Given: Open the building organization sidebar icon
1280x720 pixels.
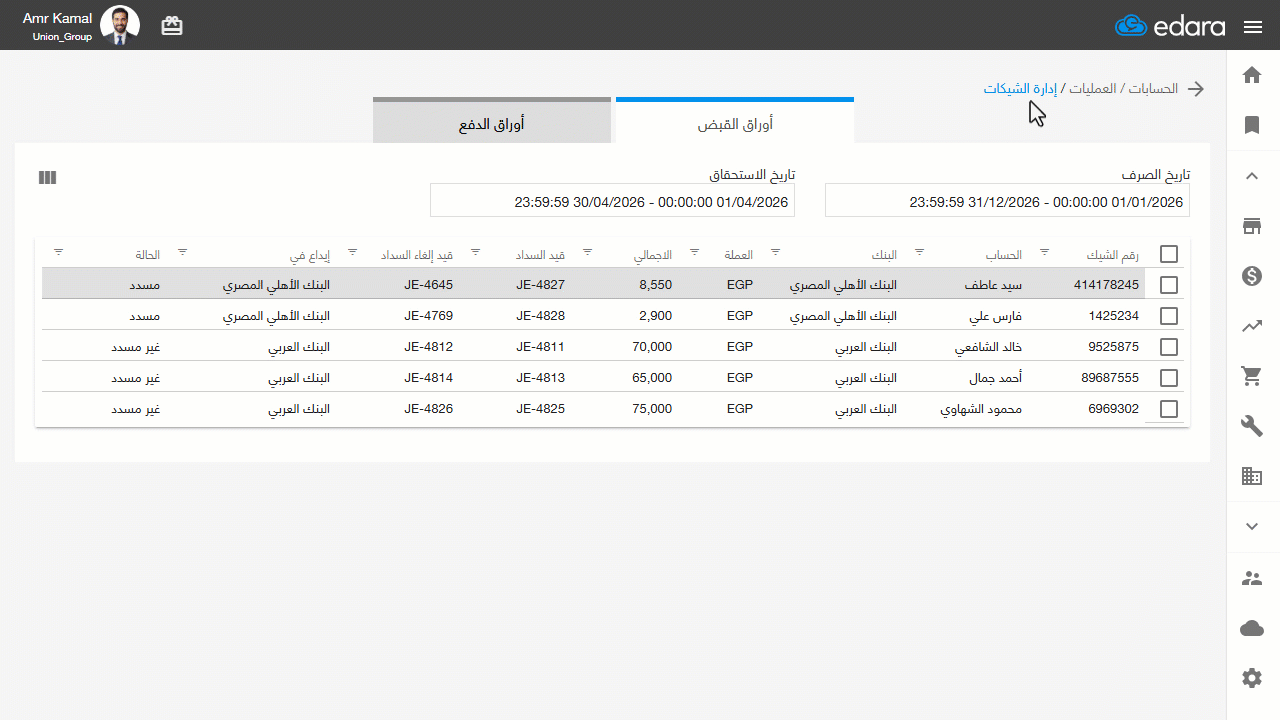Looking at the screenshot, I should coord(1251,476).
